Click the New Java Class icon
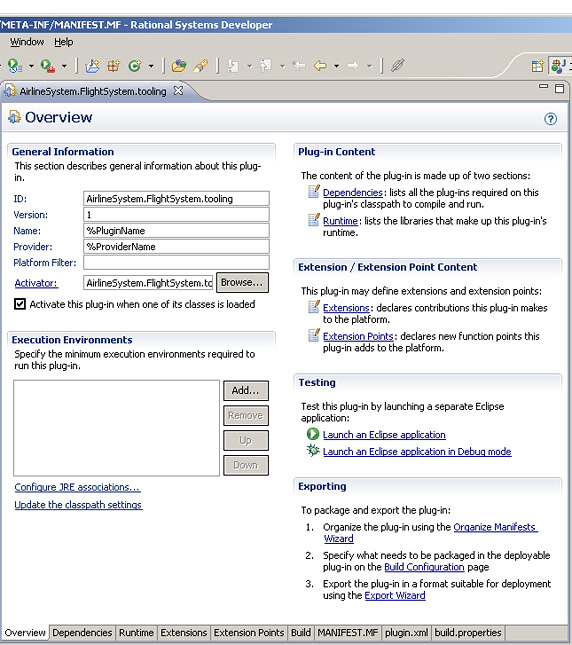The image size is (572, 645). click(x=135, y=65)
